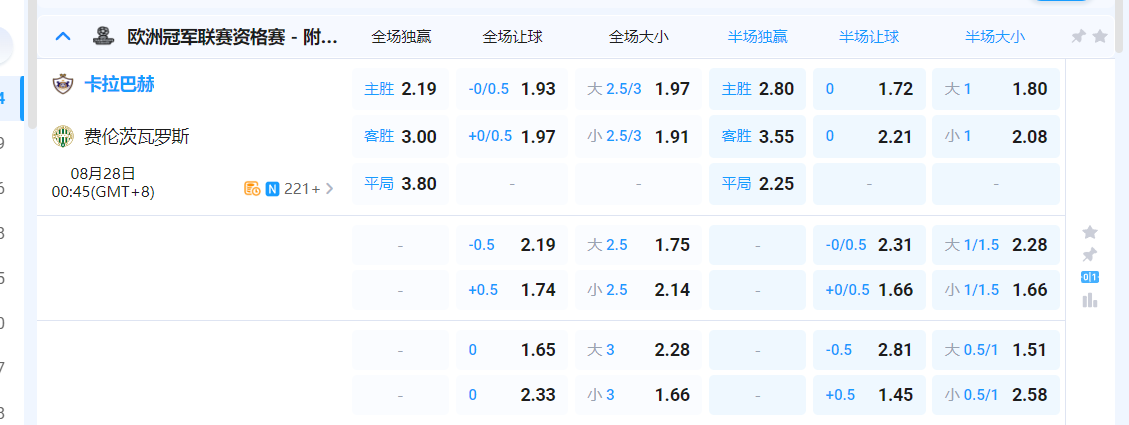Open match statistics bar chart icon
Viewport: 1129px width, 425px height.
[x=1090, y=299]
